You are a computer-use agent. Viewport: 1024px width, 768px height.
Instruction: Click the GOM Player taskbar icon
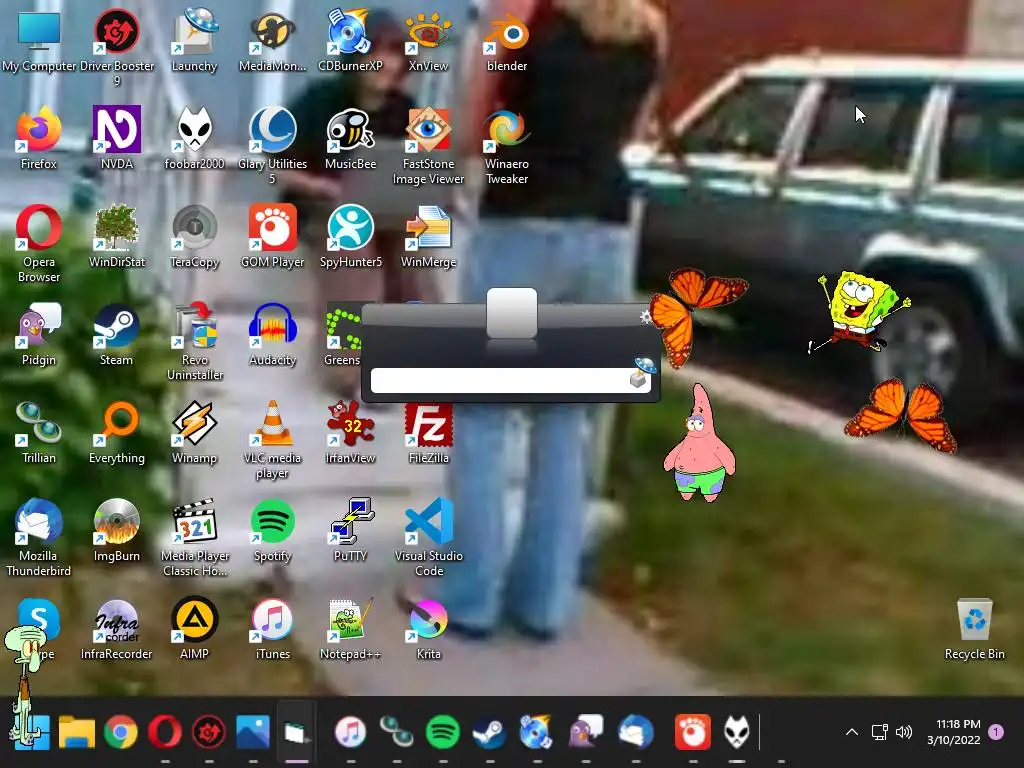692,731
